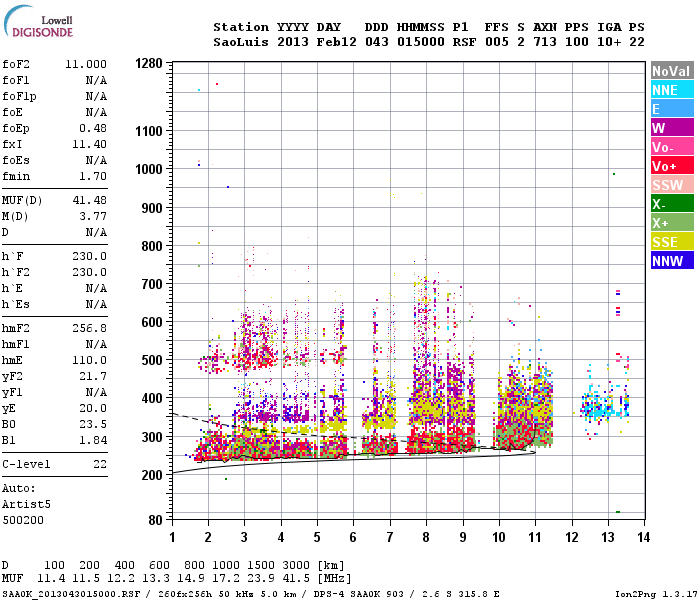This screenshot has width=700, height=600.
Task: Click the Ion2Png 1.3.17 version label
Action: 656,594
